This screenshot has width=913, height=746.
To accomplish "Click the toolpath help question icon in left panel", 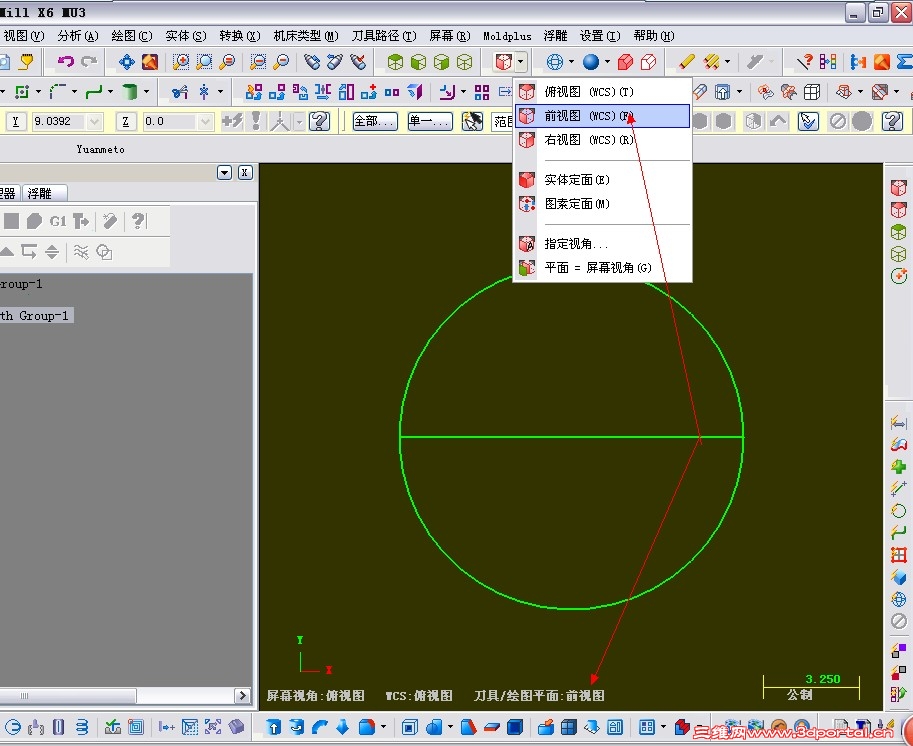I will click(x=138, y=221).
